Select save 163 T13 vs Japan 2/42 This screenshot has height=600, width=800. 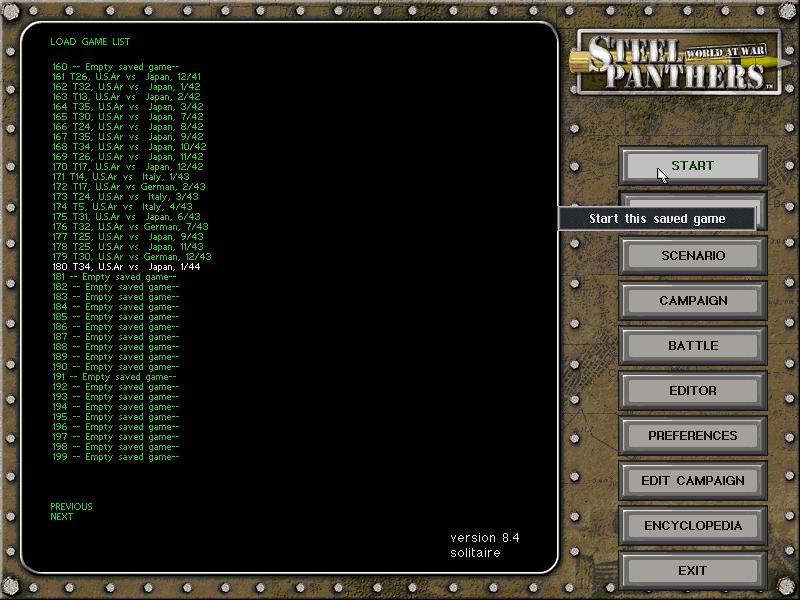coord(127,96)
